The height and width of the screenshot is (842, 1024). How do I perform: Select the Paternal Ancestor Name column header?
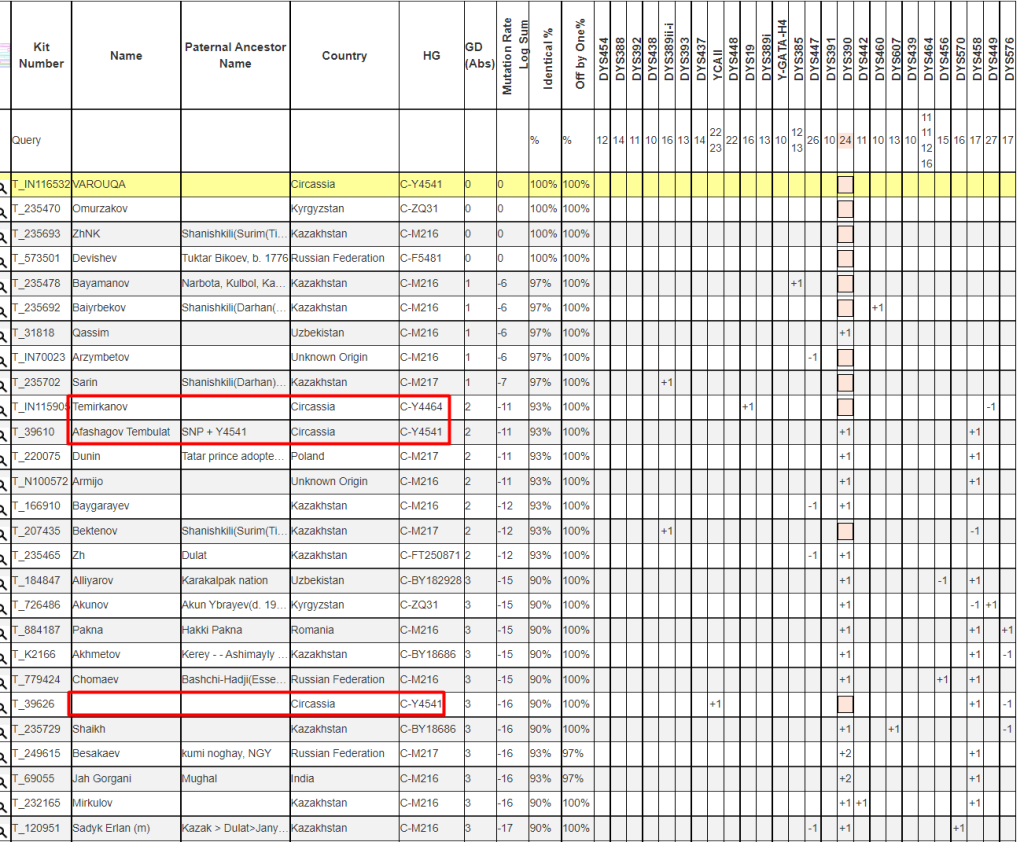pos(235,56)
